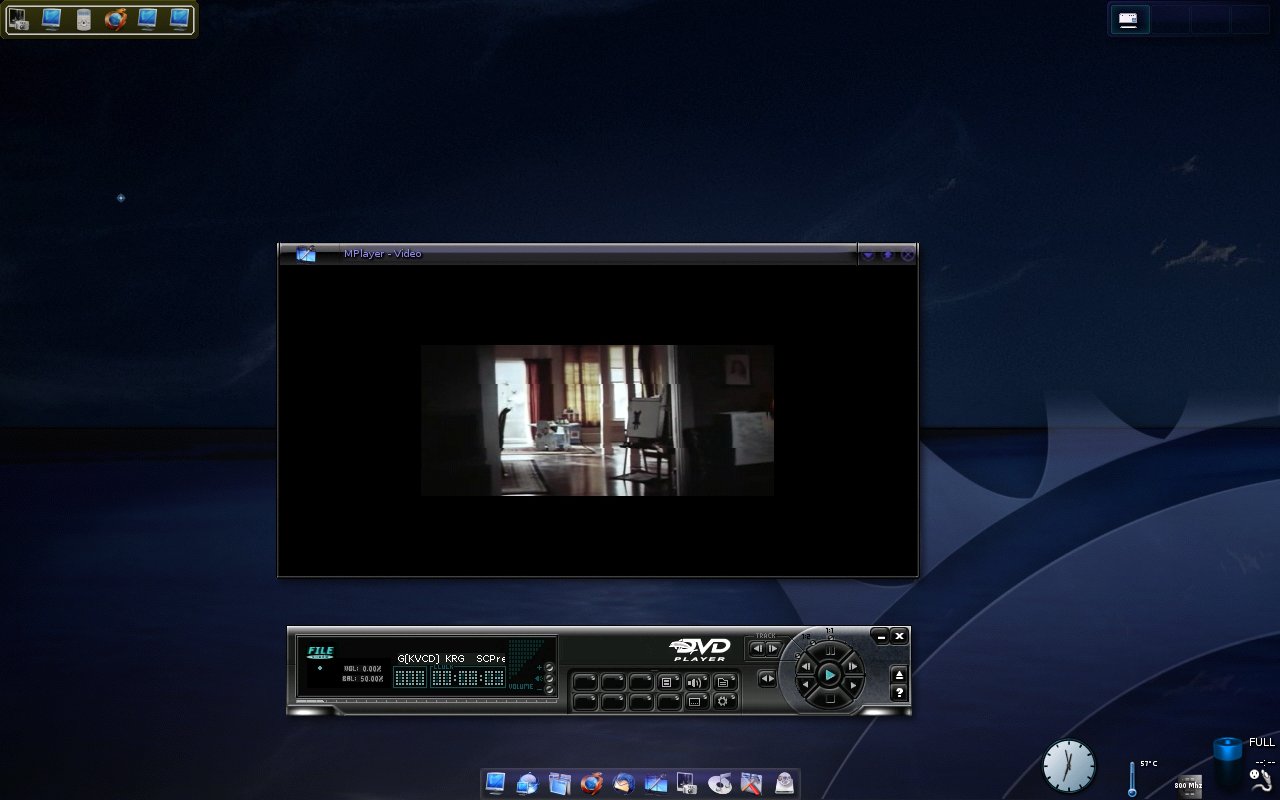Open player preferences gear button
Screen dimensions: 1280x800
[x=724, y=702]
